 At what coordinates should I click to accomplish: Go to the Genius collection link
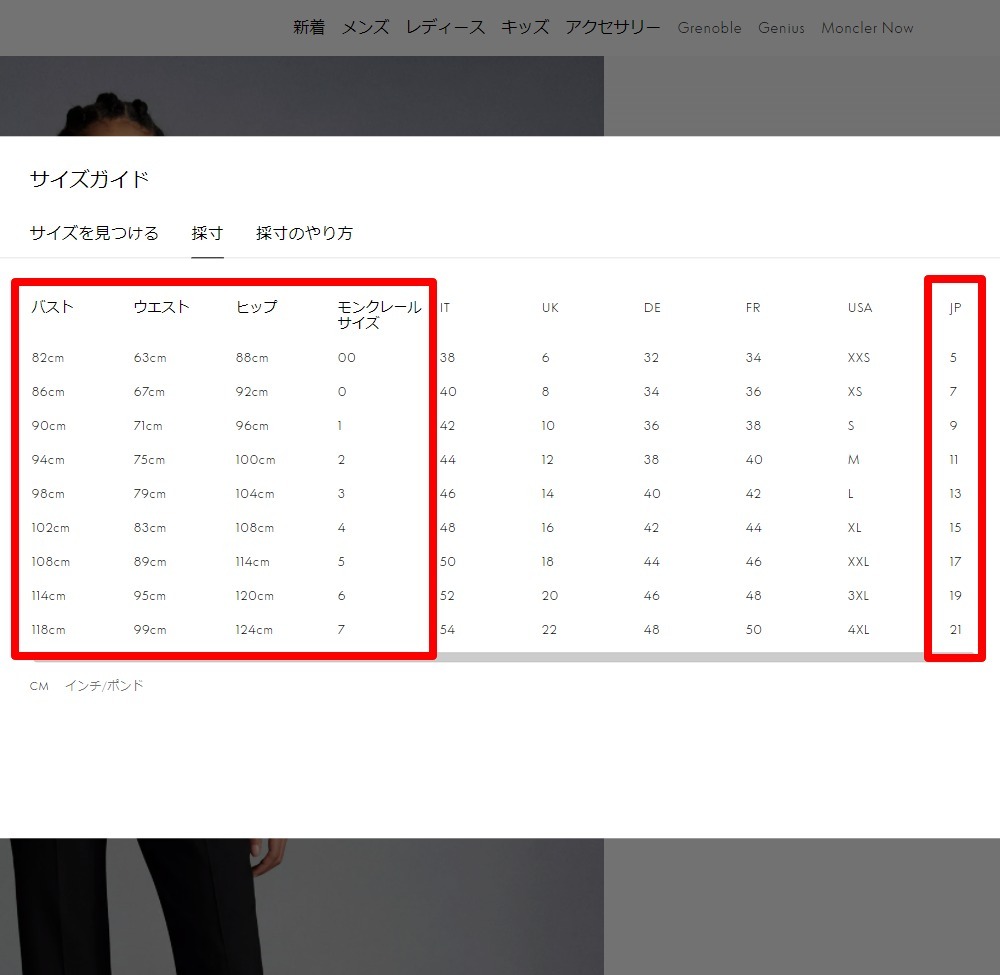coord(781,28)
